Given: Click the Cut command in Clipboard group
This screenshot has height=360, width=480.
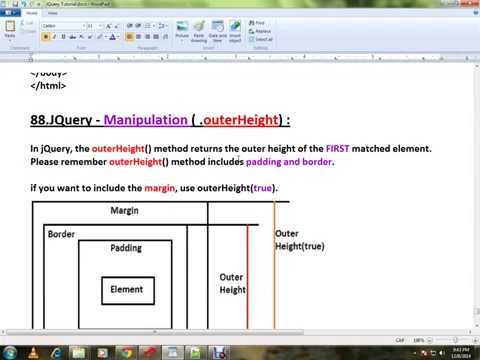Looking at the screenshot, I should pyautogui.click(x=26, y=23).
